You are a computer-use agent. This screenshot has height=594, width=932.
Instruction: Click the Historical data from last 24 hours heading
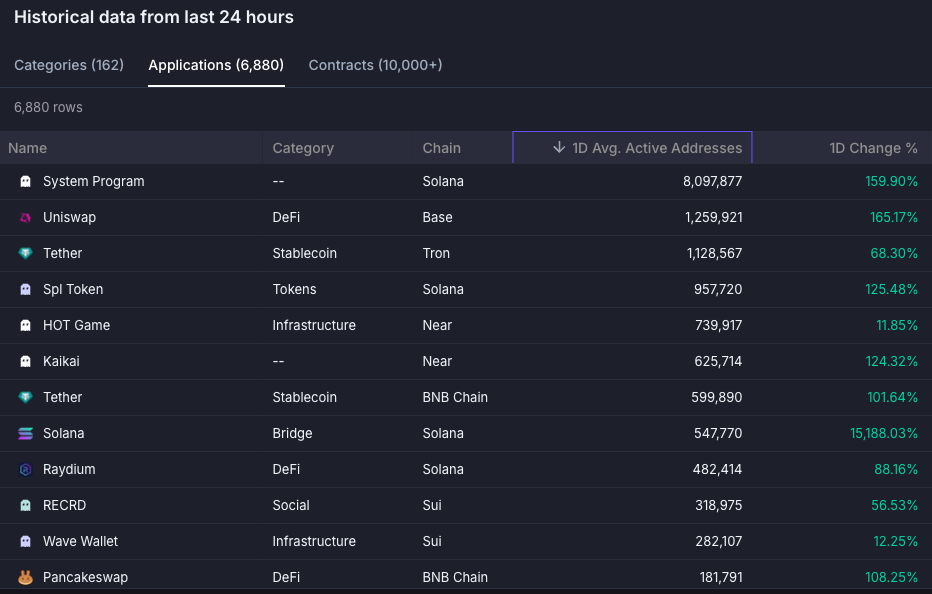[x=154, y=17]
